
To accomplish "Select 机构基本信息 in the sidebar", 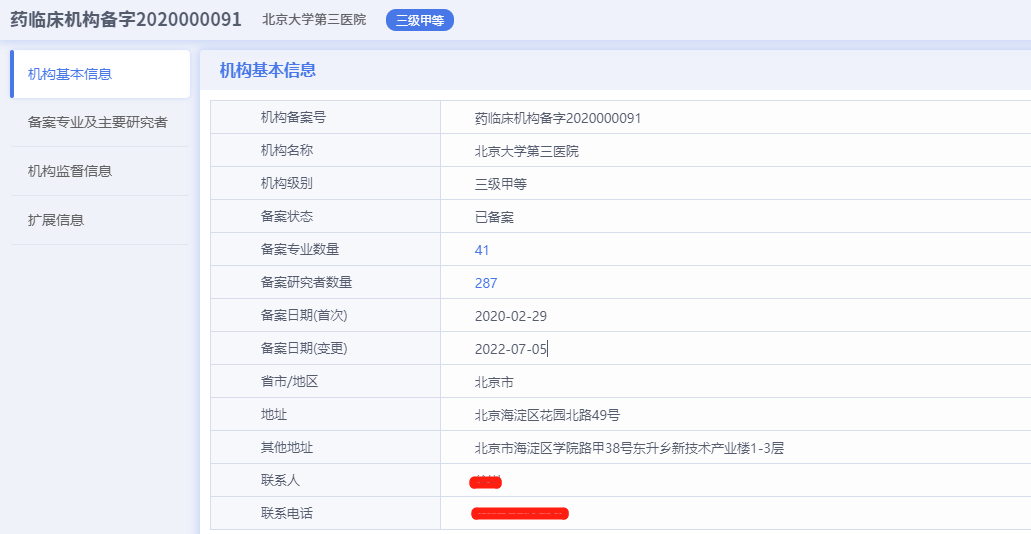I will (x=100, y=74).
